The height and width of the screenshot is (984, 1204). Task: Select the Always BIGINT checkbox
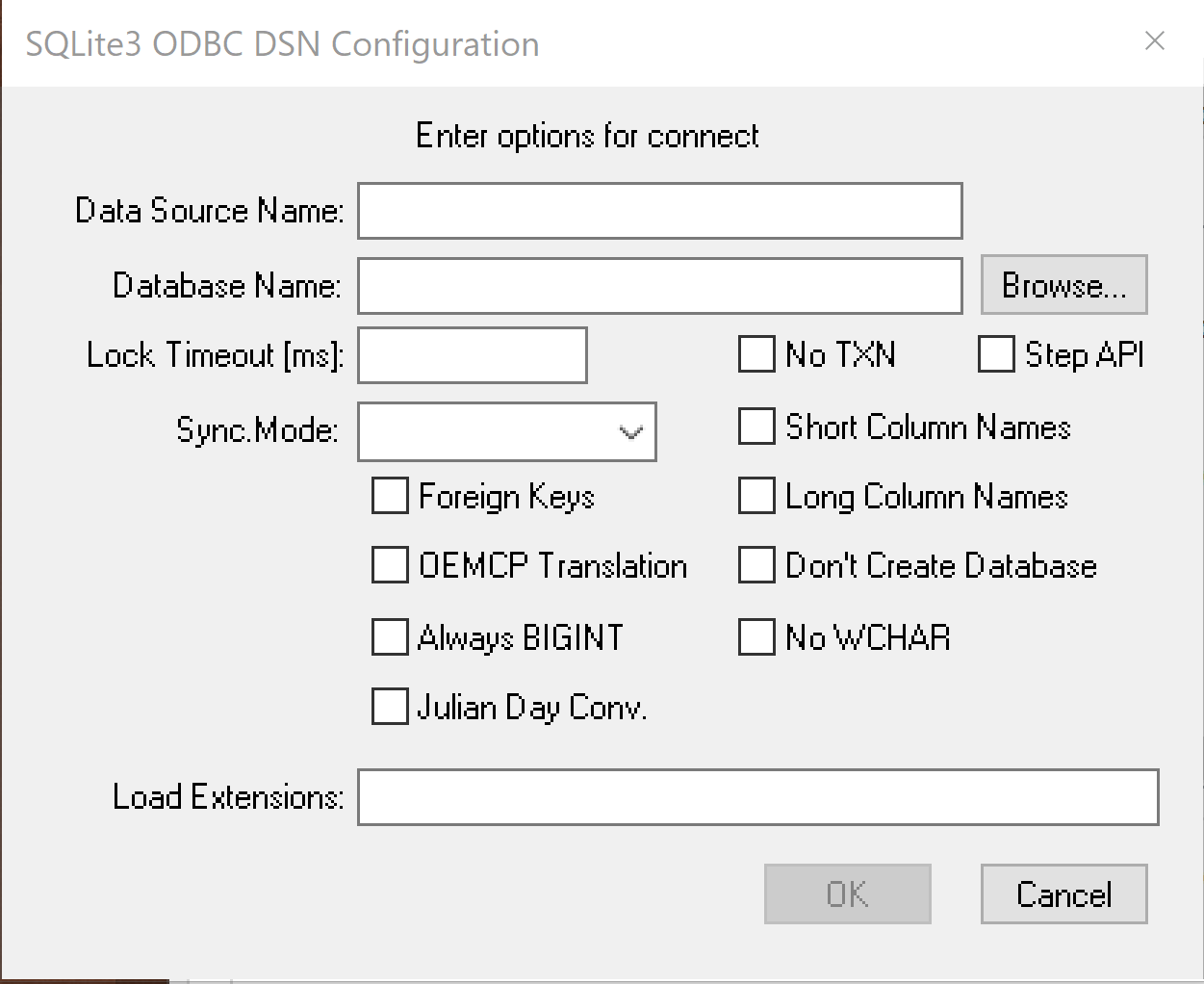tap(390, 637)
